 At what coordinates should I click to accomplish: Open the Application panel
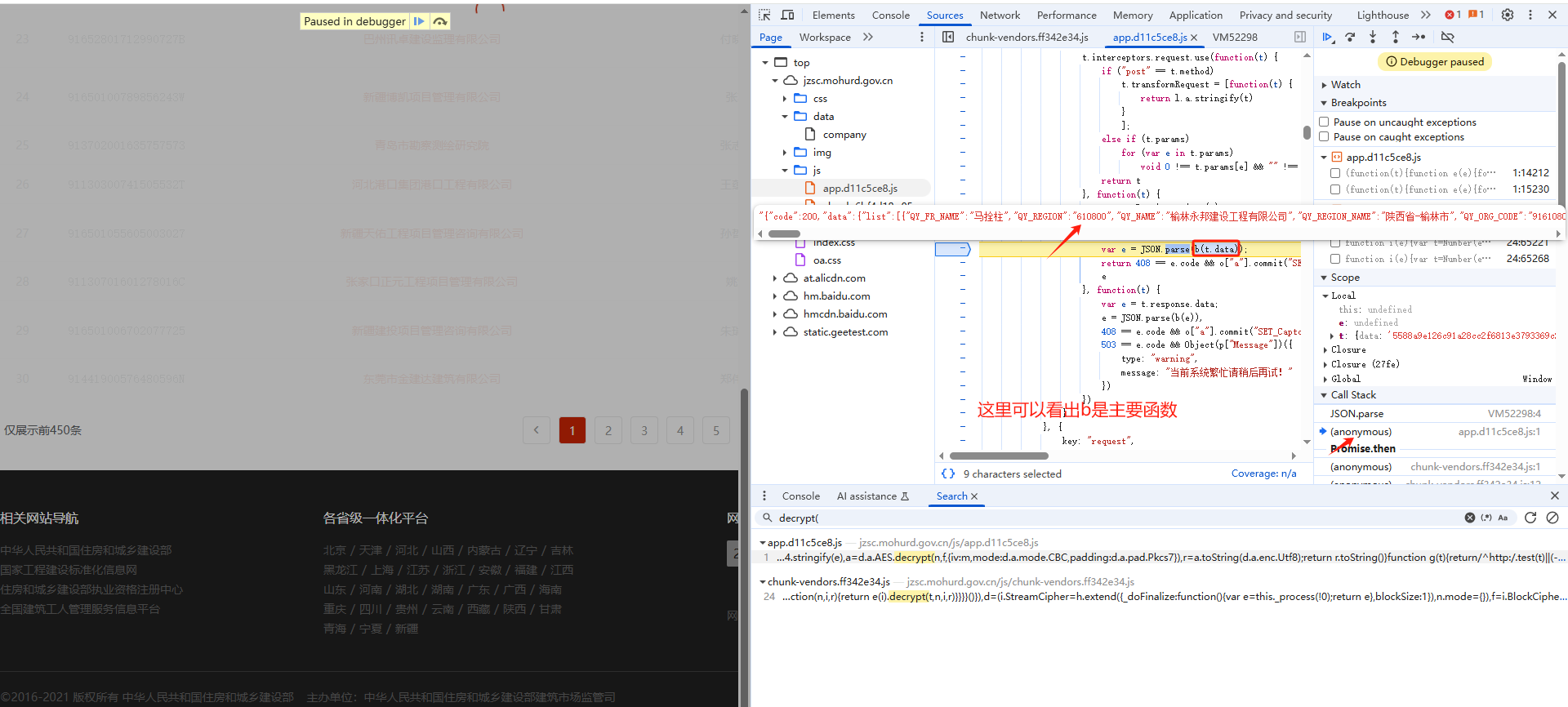tap(1196, 15)
